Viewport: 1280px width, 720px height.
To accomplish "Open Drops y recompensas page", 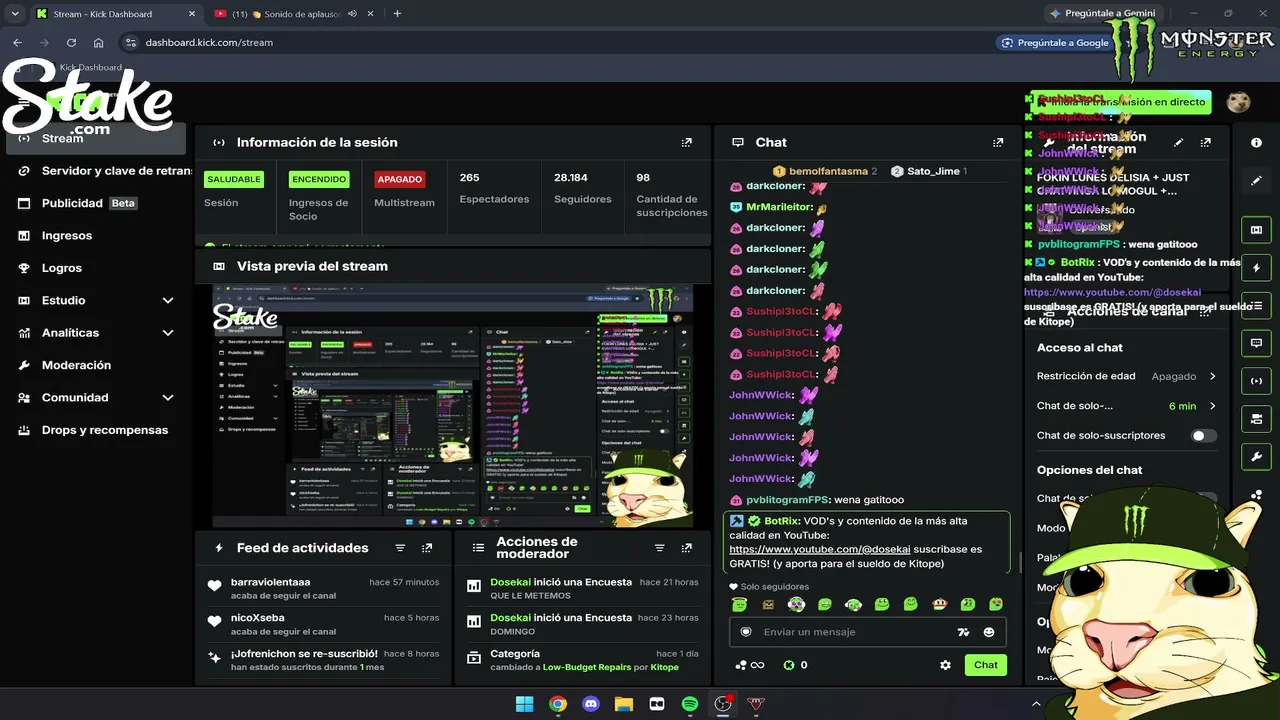I will point(105,430).
